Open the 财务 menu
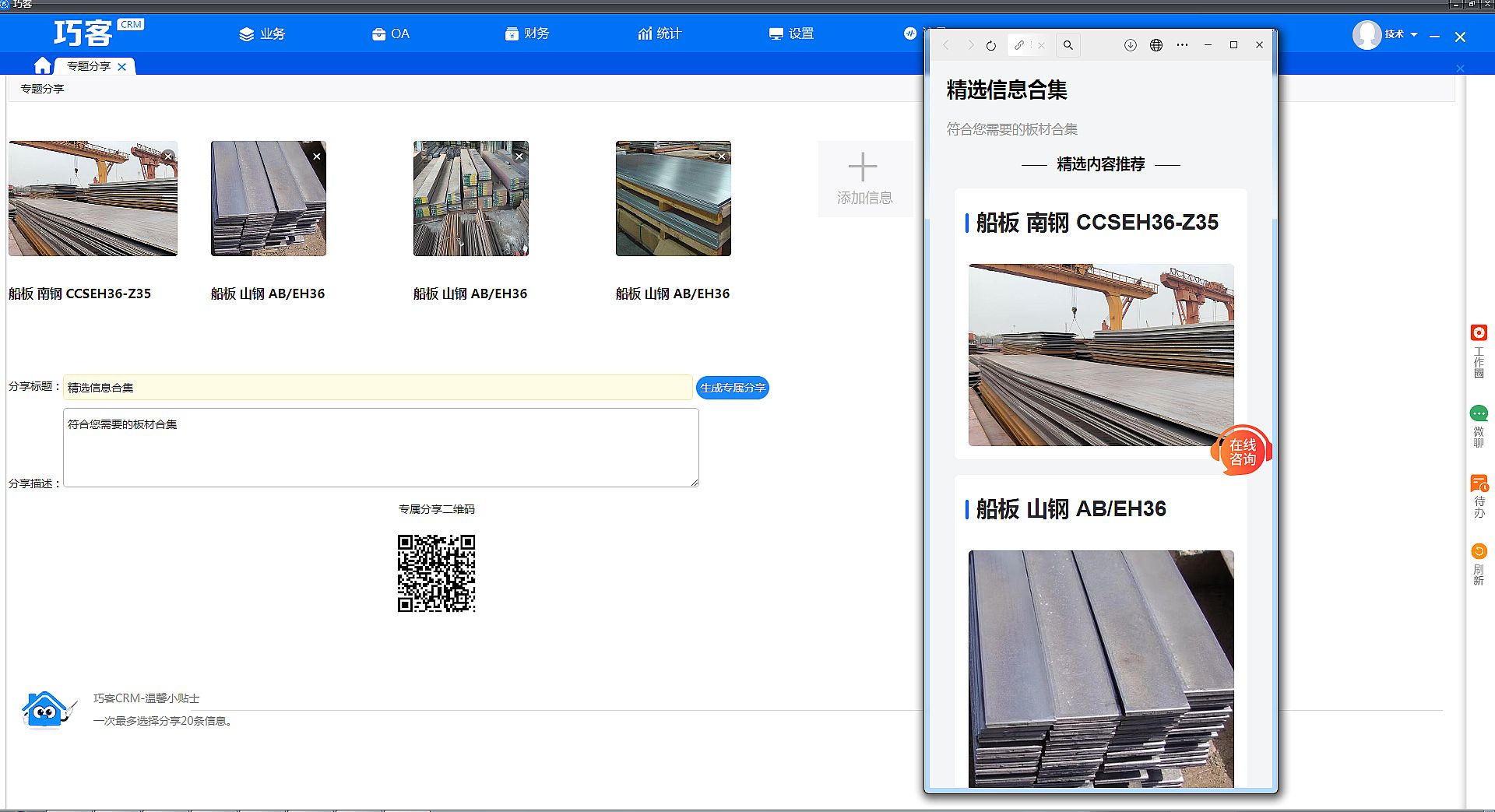1495x812 pixels. point(527,34)
